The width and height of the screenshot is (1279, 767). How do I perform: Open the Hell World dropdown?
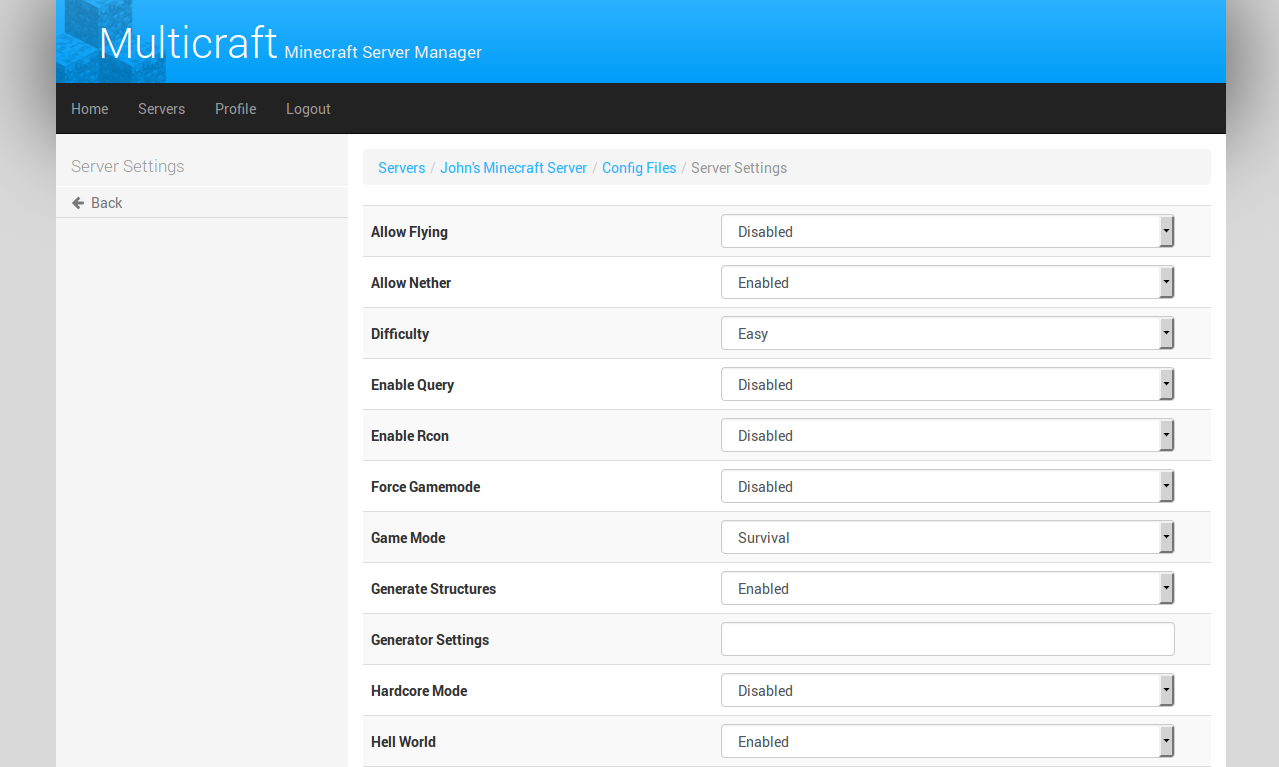(947, 741)
